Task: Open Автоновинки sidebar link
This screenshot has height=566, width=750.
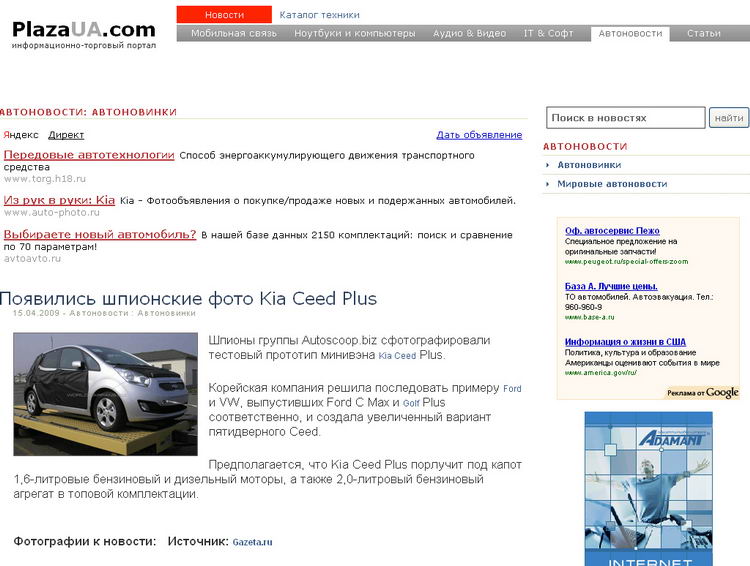Action: coord(589,165)
